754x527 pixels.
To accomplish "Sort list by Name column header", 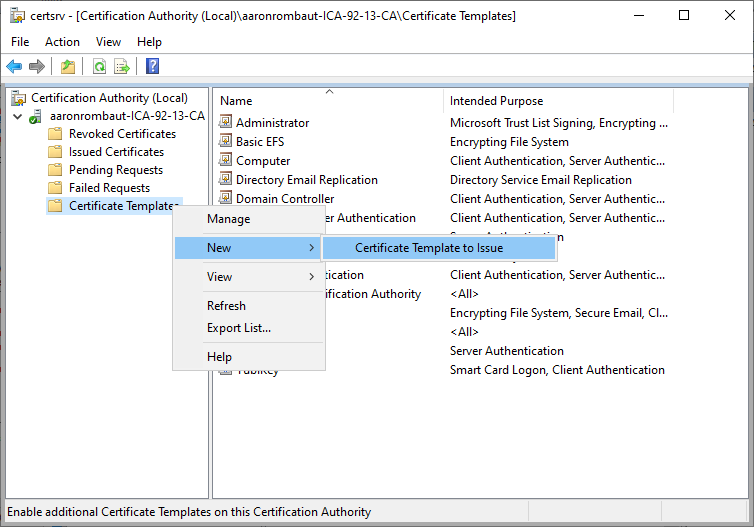I will coord(236,101).
